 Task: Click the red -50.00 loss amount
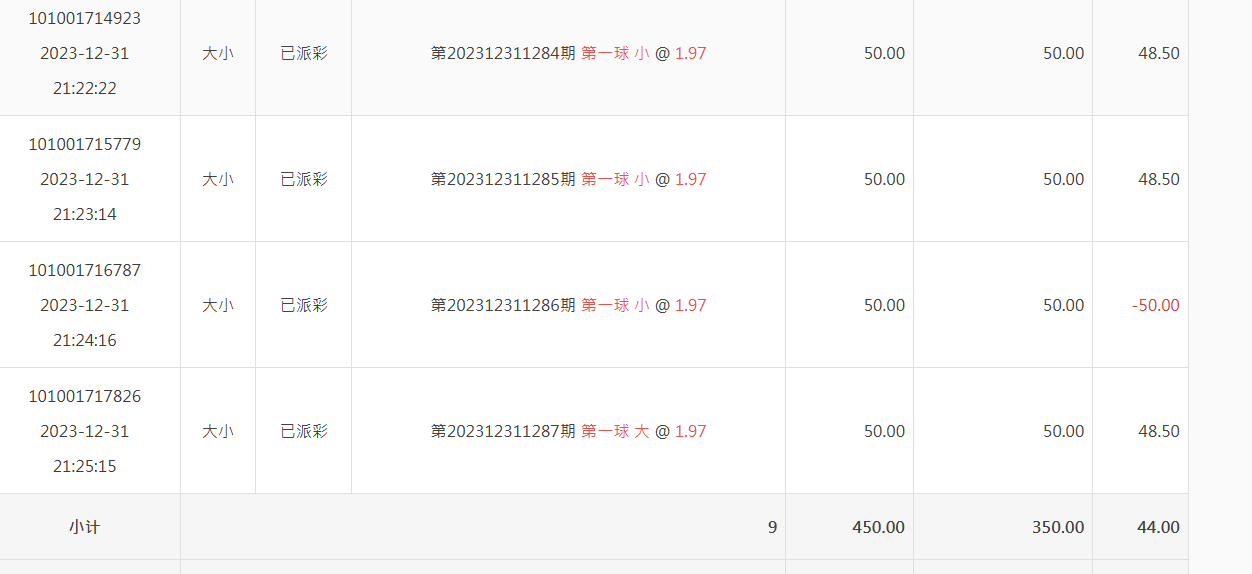(1155, 305)
